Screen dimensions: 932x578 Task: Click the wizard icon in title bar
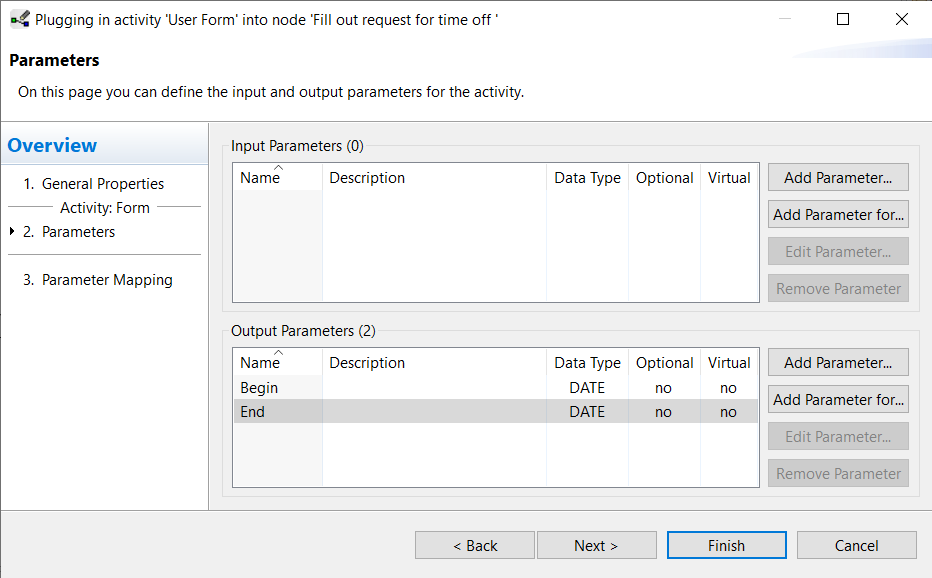point(20,19)
